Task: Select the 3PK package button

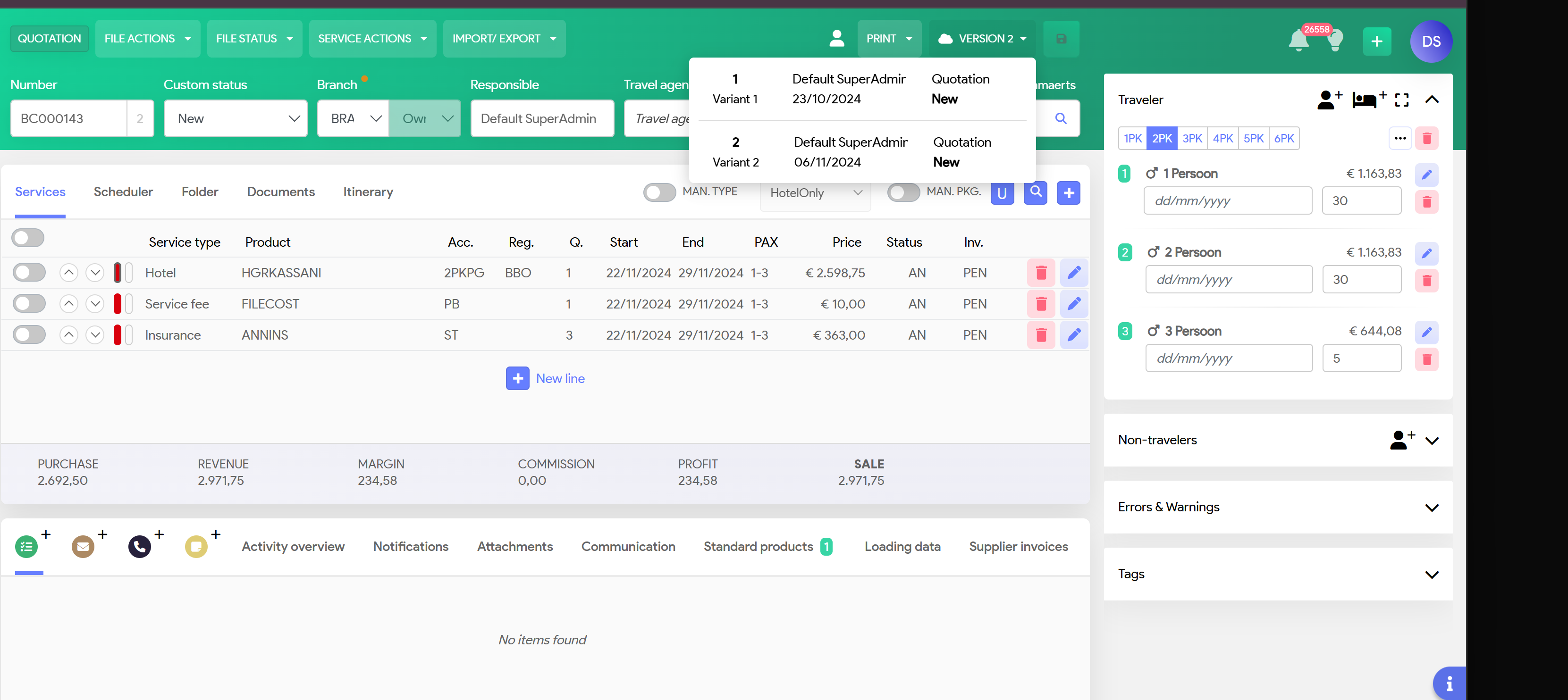Action: (1192, 138)
